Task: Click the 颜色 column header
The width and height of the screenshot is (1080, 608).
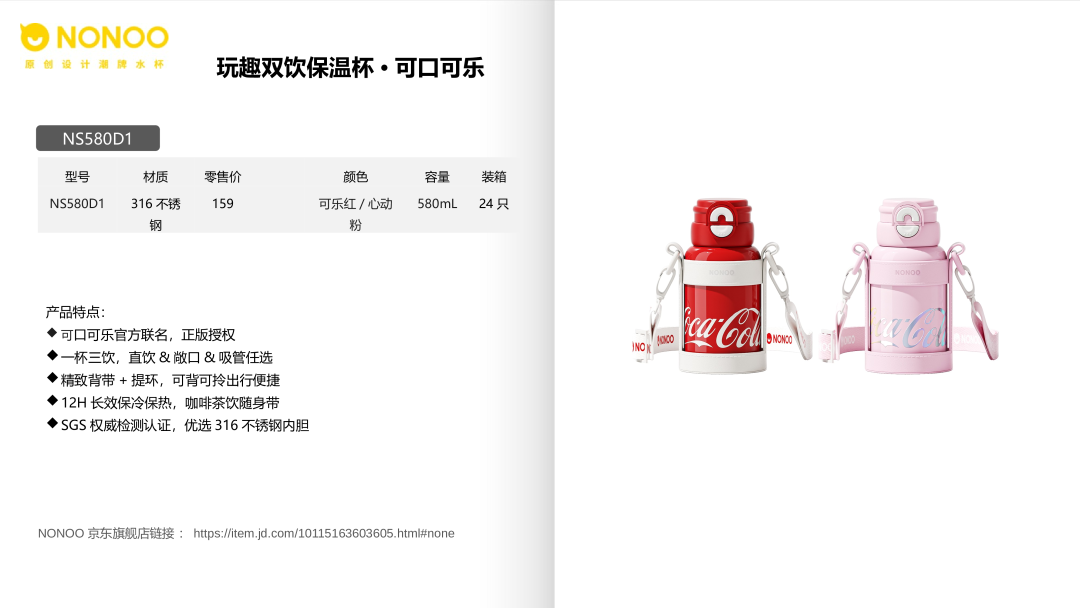Action: pyautogui.click(x=355, y=177)
